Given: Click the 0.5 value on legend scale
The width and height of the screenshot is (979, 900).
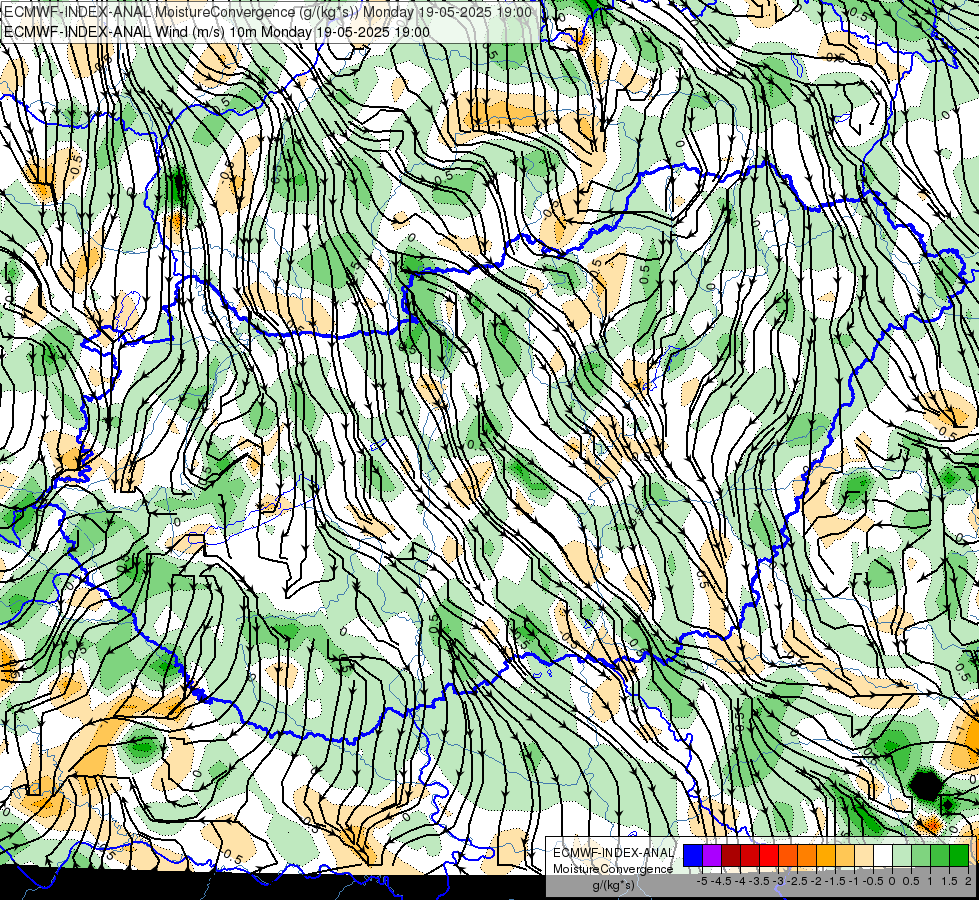Looking at the screenshot, I should (911, 881).
